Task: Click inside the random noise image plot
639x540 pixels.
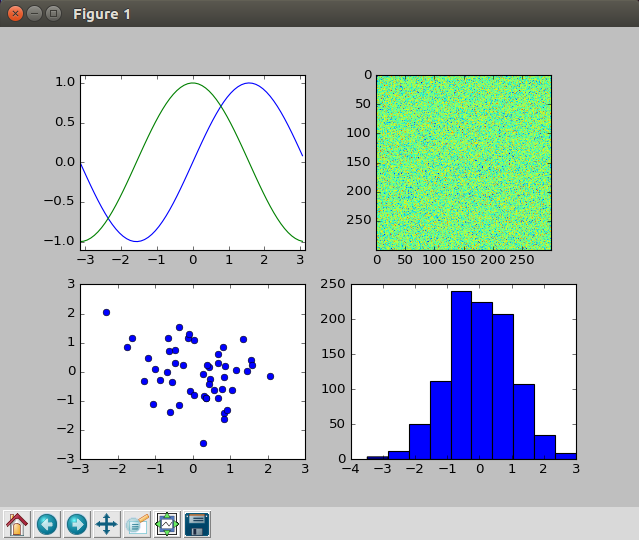Action: pos(463,162)
